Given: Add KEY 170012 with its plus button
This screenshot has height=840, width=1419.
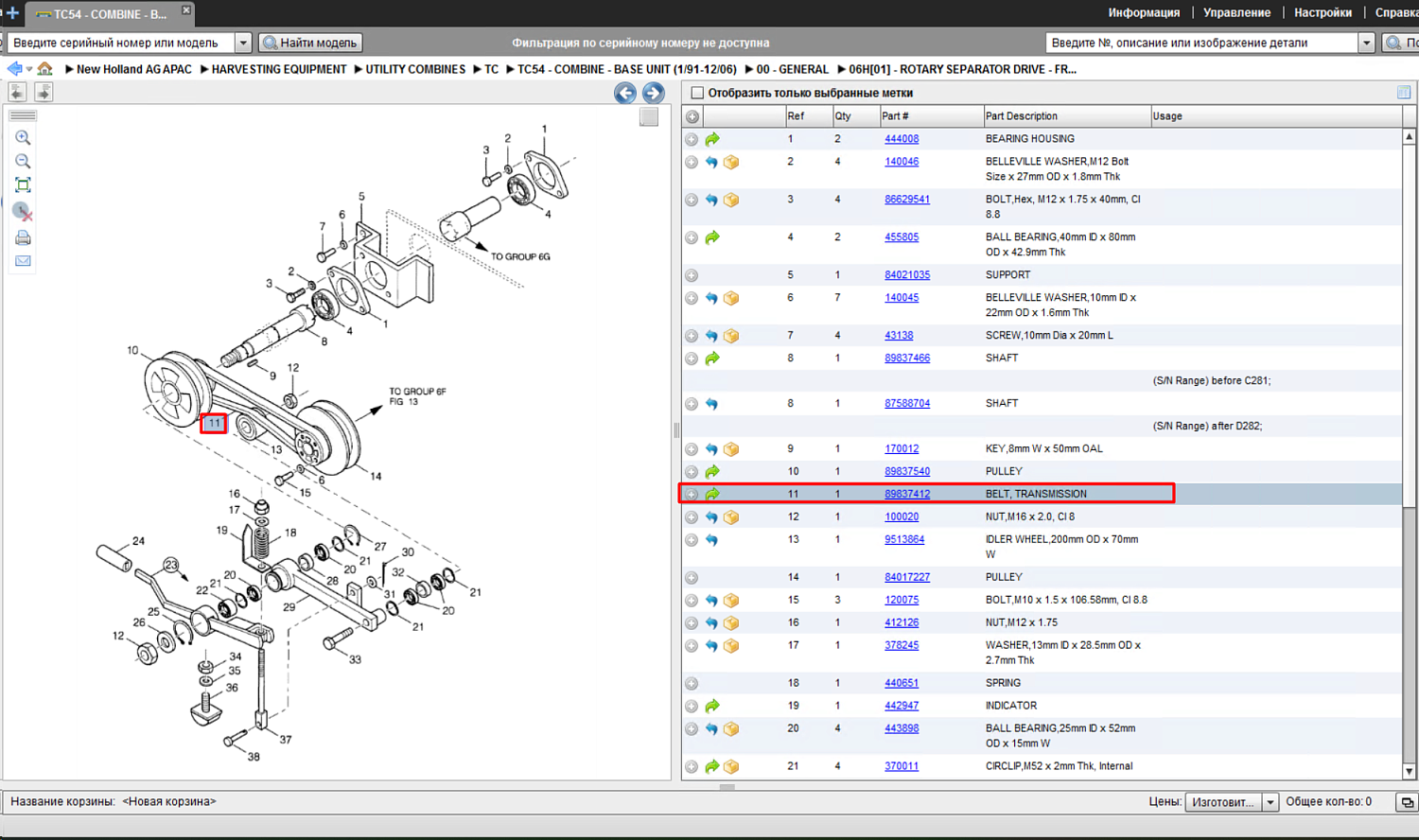Looking at the screenshot, I should coord(692,449).
